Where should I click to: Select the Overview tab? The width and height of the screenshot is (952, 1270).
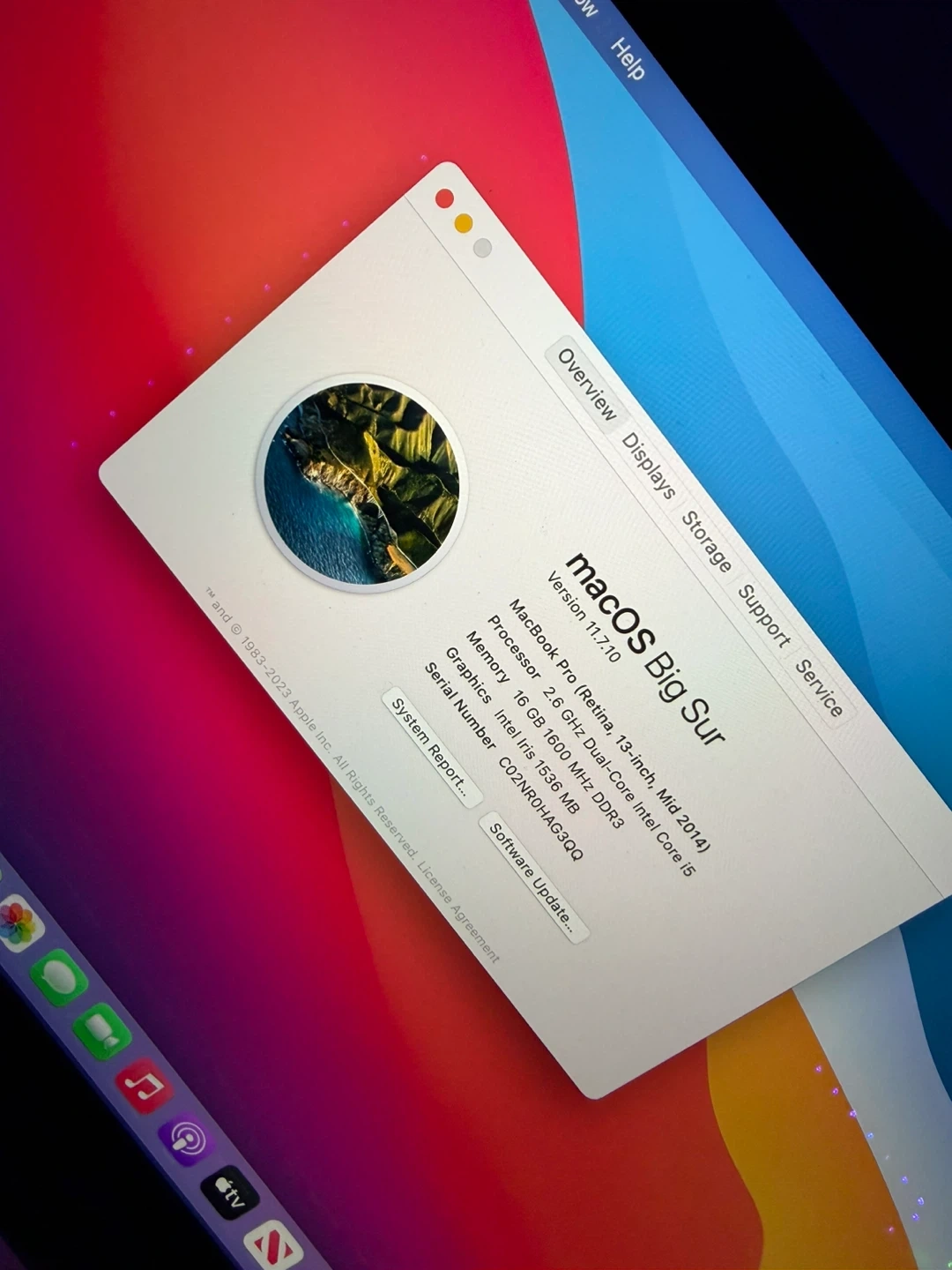[587, 385]
